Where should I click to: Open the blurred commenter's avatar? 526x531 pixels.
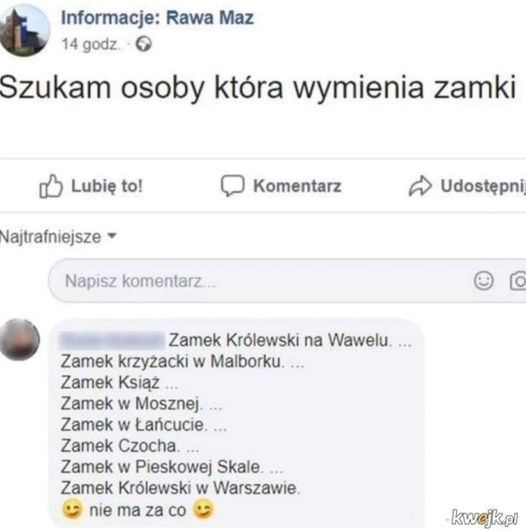(19, 339)
